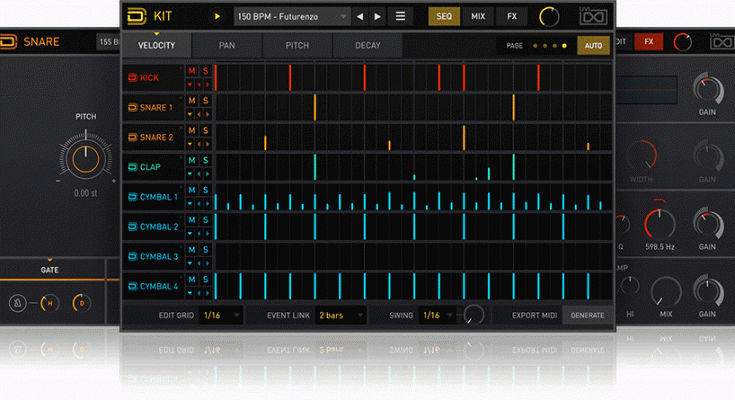Solo the Snare 2 track
This screenshot has width=735, height=400.
click(x=205, y=131)
